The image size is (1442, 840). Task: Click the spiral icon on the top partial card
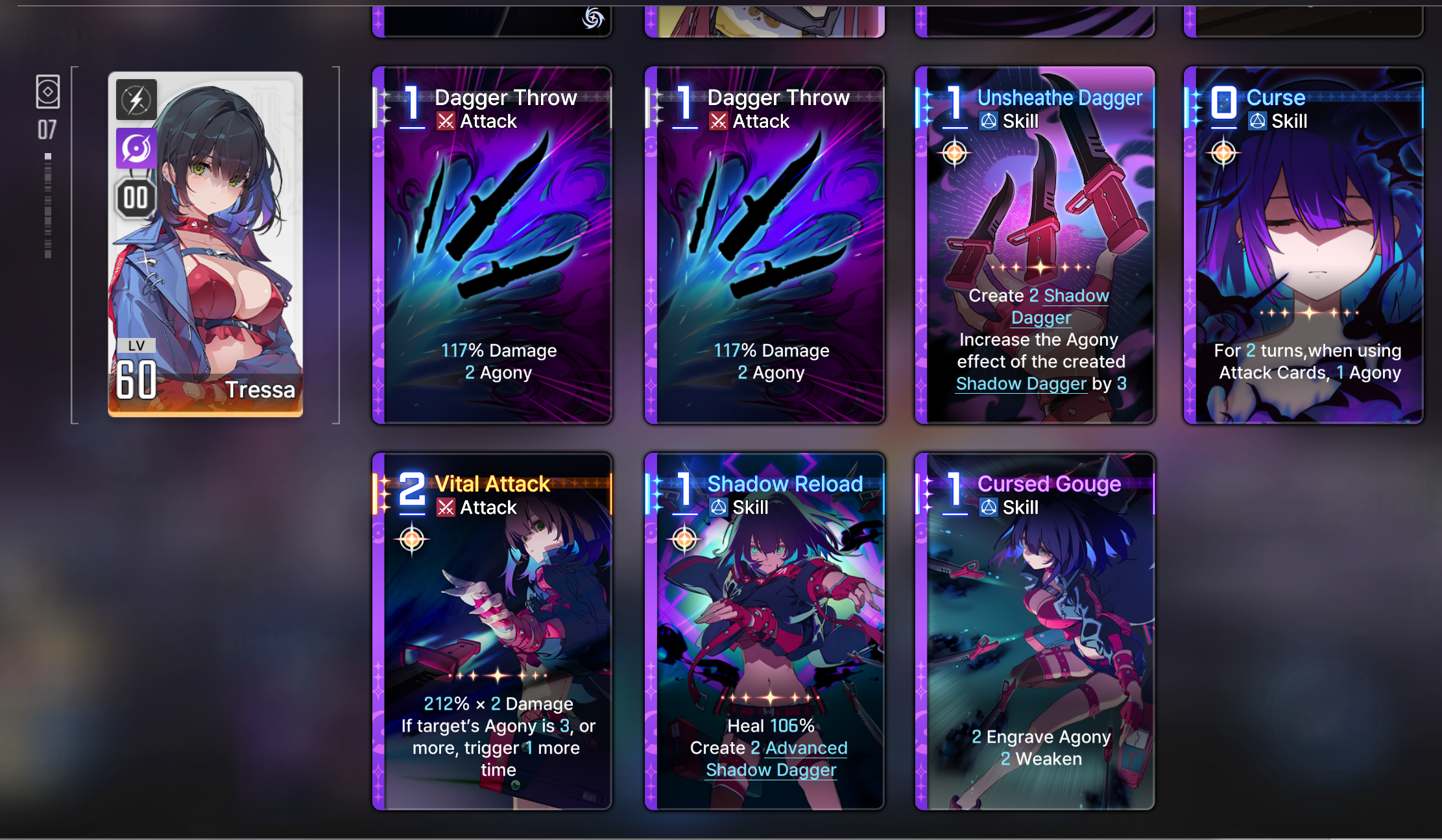[x=592, y=18]
